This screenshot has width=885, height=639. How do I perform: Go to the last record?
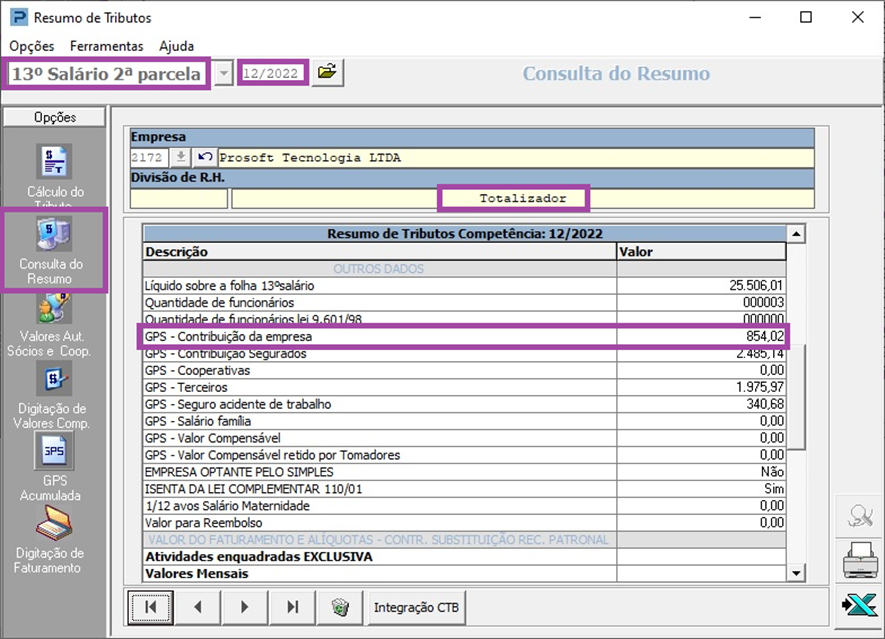[x=293, y=606]
